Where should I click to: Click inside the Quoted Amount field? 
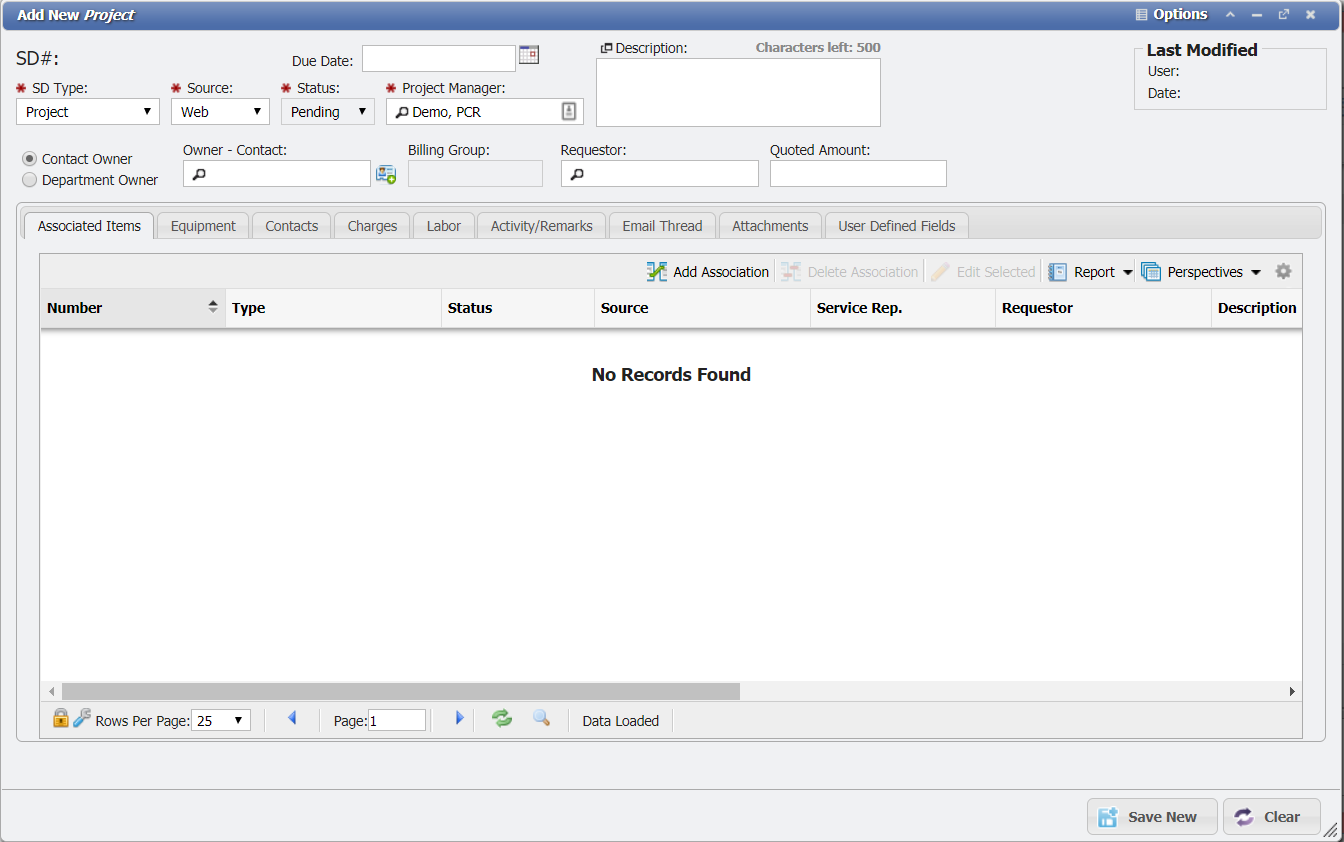[857, 173]
